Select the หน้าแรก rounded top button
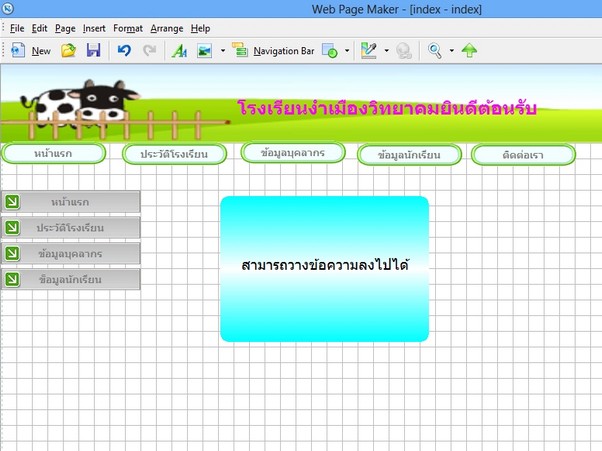Screen dimensions: 602x451 [x=54, y=154]
